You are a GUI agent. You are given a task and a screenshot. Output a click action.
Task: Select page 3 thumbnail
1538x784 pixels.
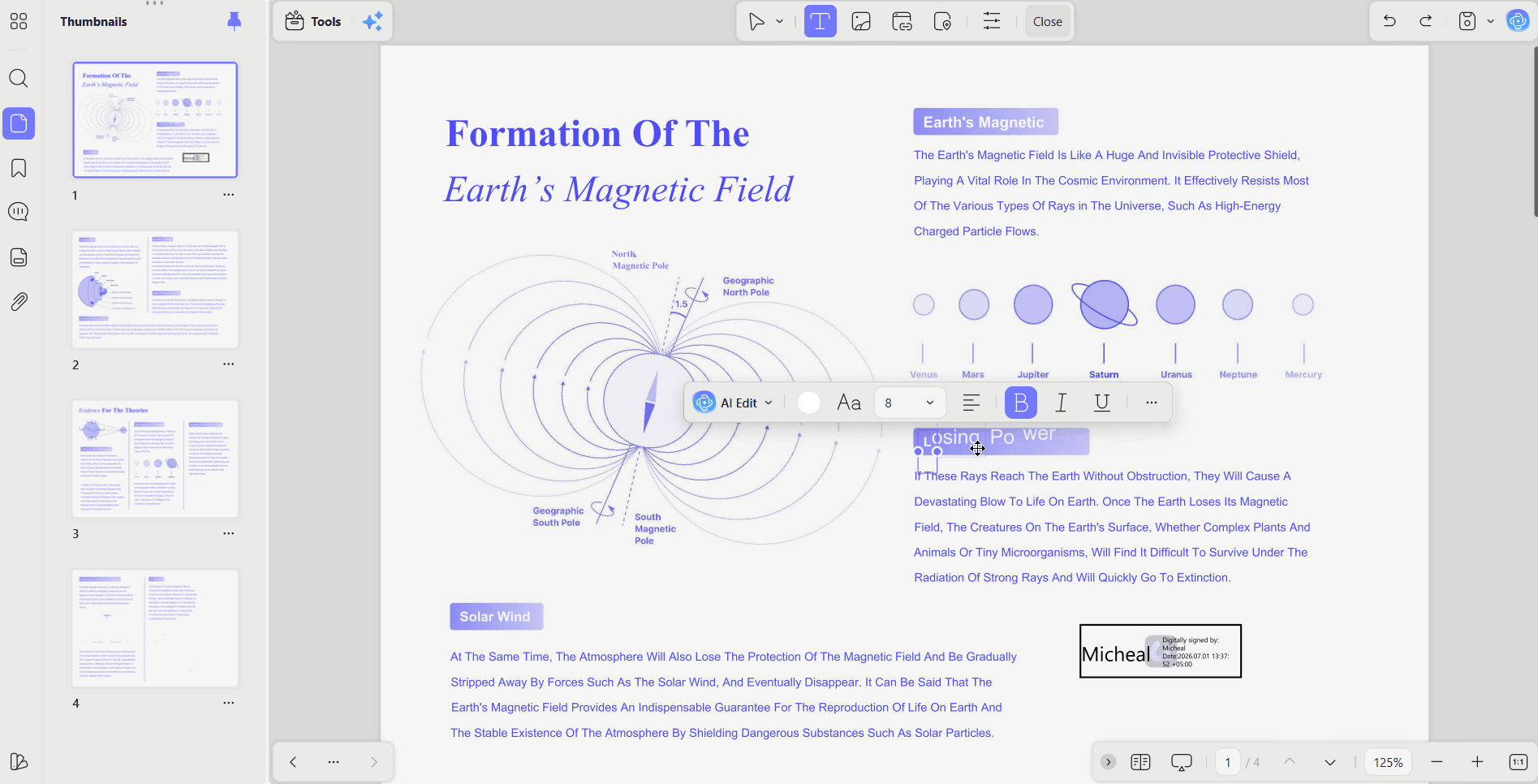pos(155,459)
